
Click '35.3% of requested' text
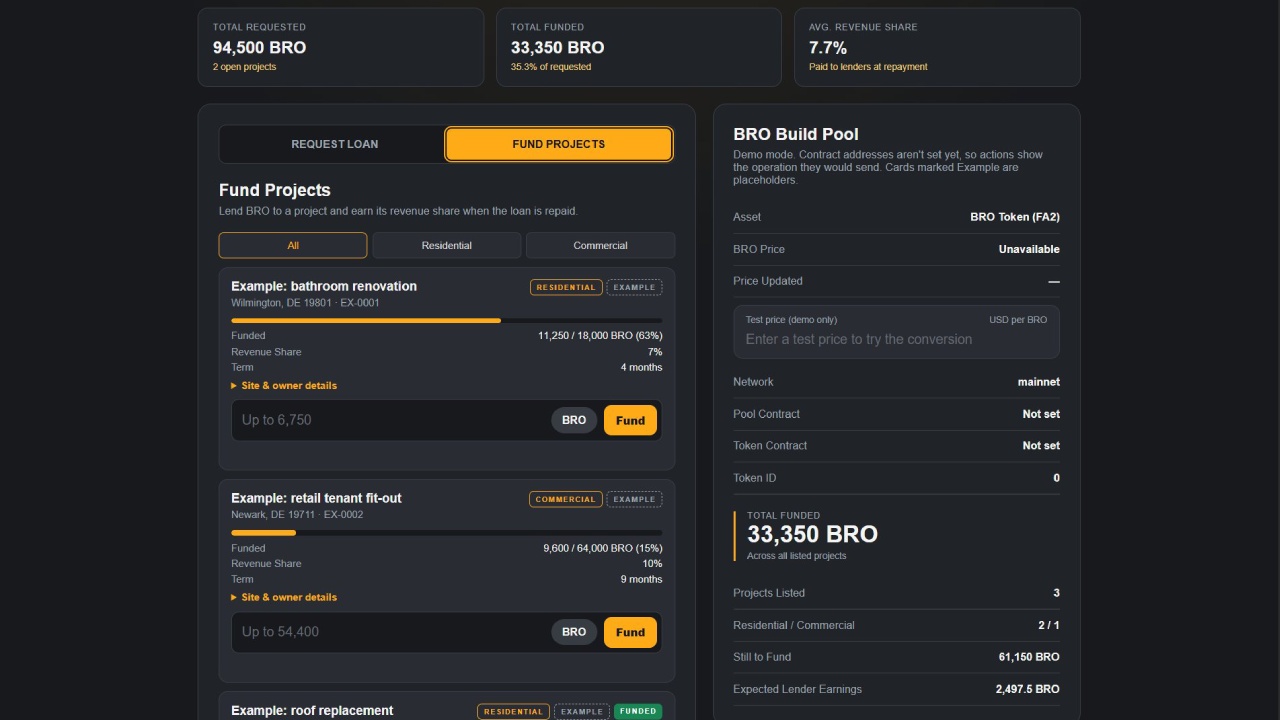pos(551,67)
